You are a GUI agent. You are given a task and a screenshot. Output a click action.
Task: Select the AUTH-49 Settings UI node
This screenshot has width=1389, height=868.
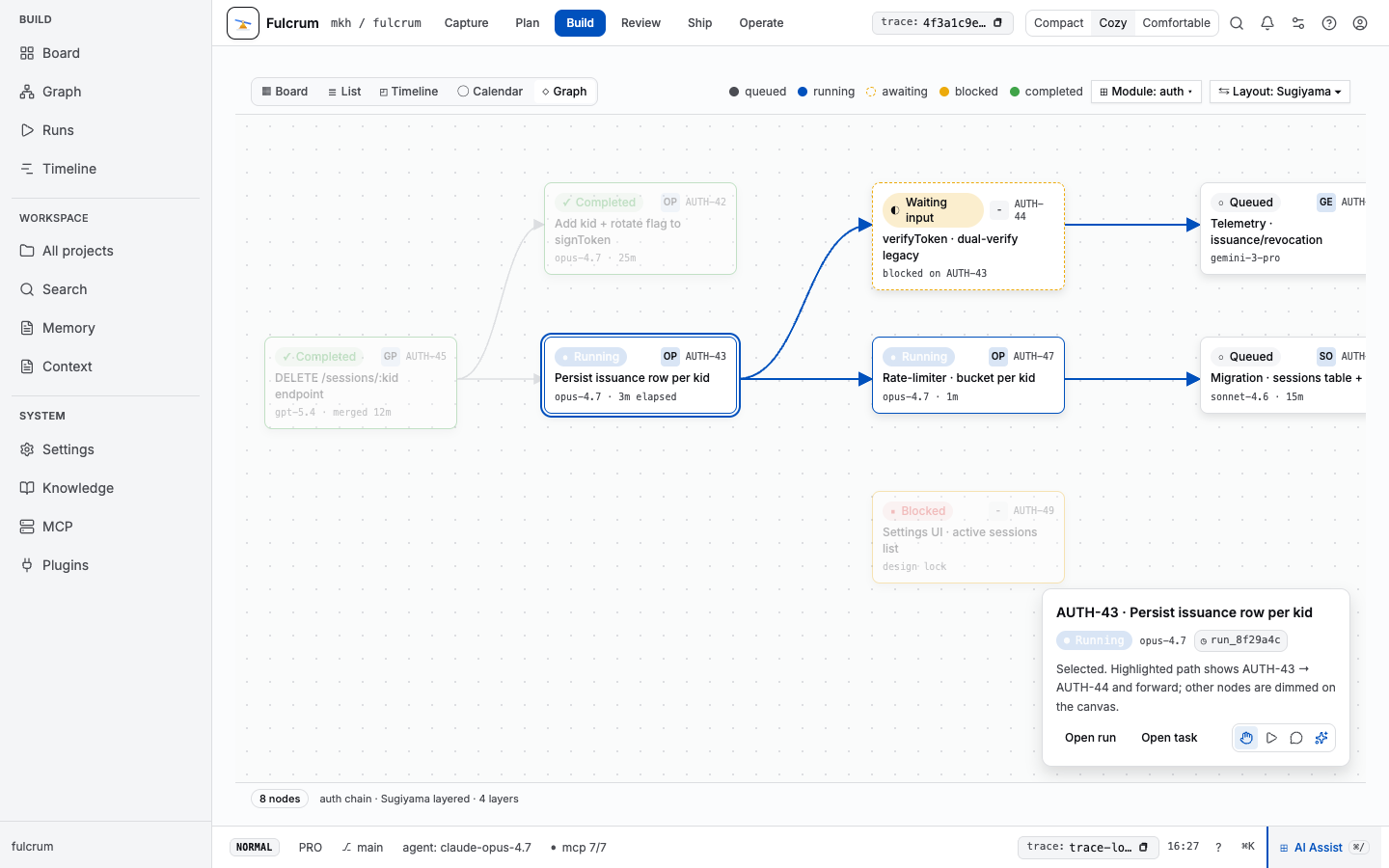(968, 537)
